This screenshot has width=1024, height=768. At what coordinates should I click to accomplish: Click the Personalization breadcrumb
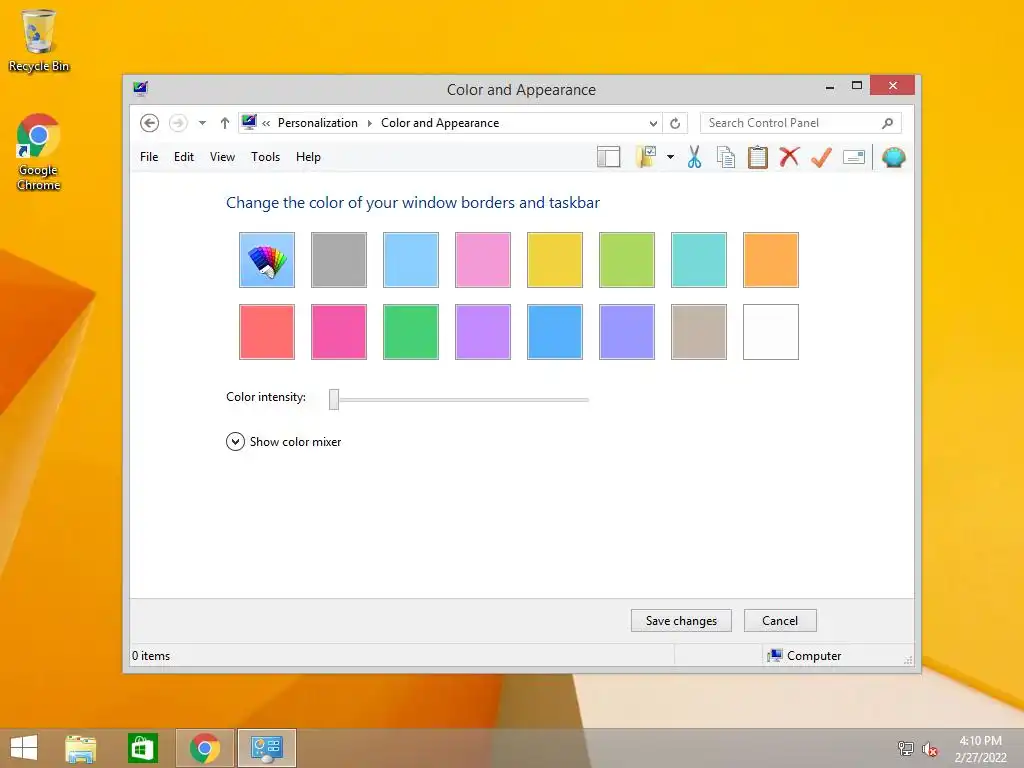pos(317,123)
